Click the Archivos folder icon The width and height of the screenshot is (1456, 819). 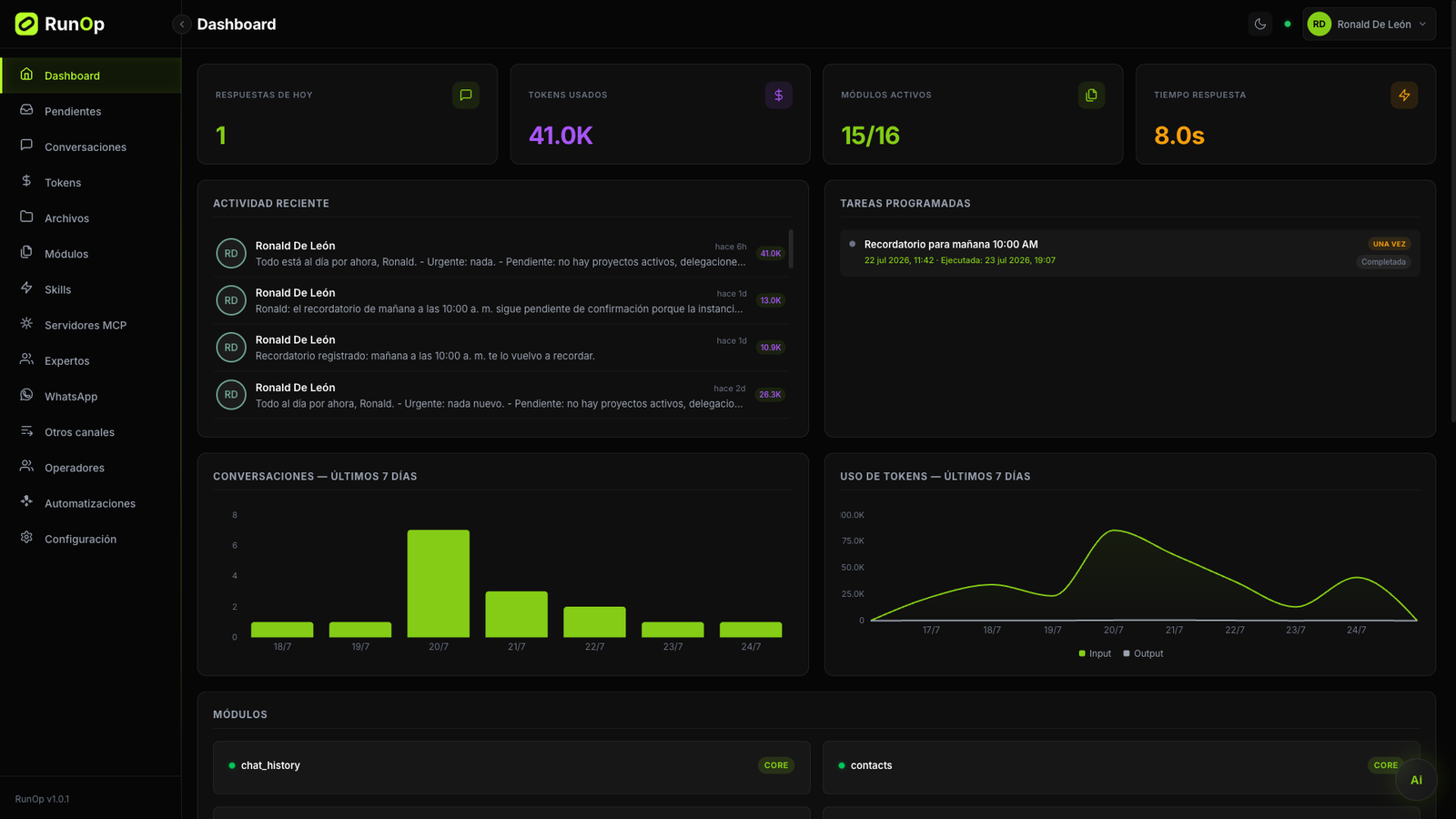26,217
